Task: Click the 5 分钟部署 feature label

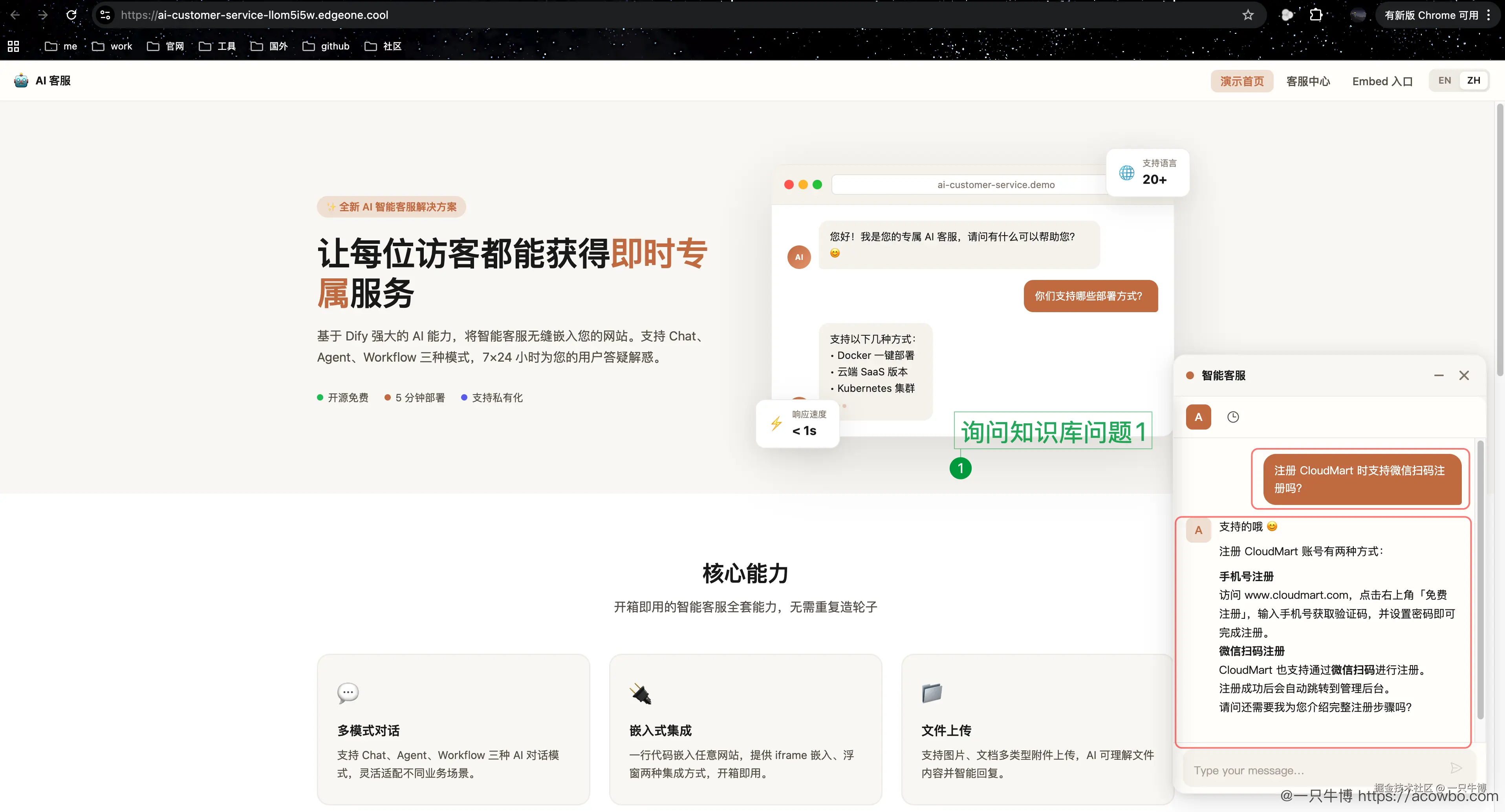Action: pos(420,398)
